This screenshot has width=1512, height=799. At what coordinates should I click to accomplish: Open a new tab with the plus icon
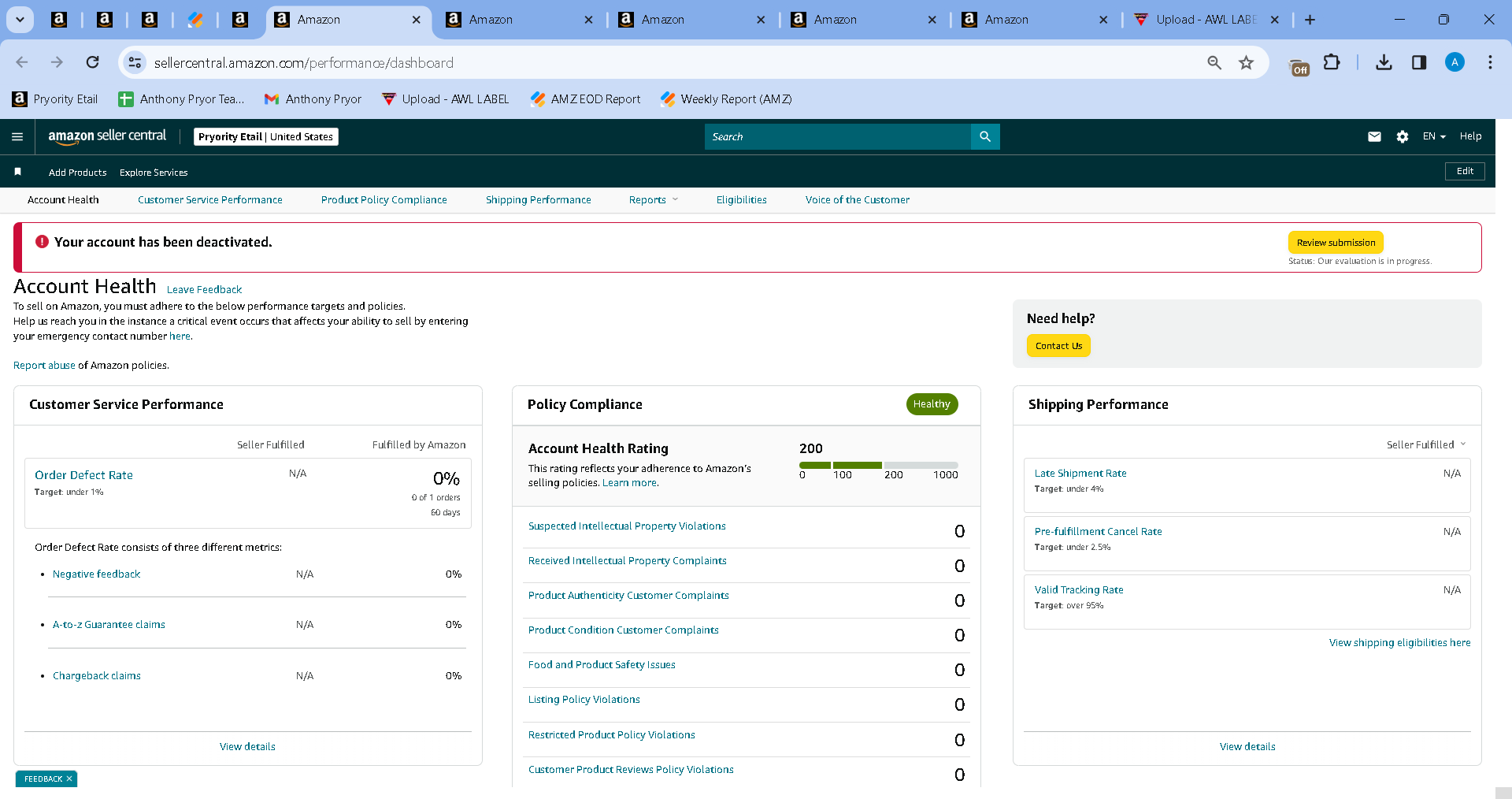pos(1310,20)
